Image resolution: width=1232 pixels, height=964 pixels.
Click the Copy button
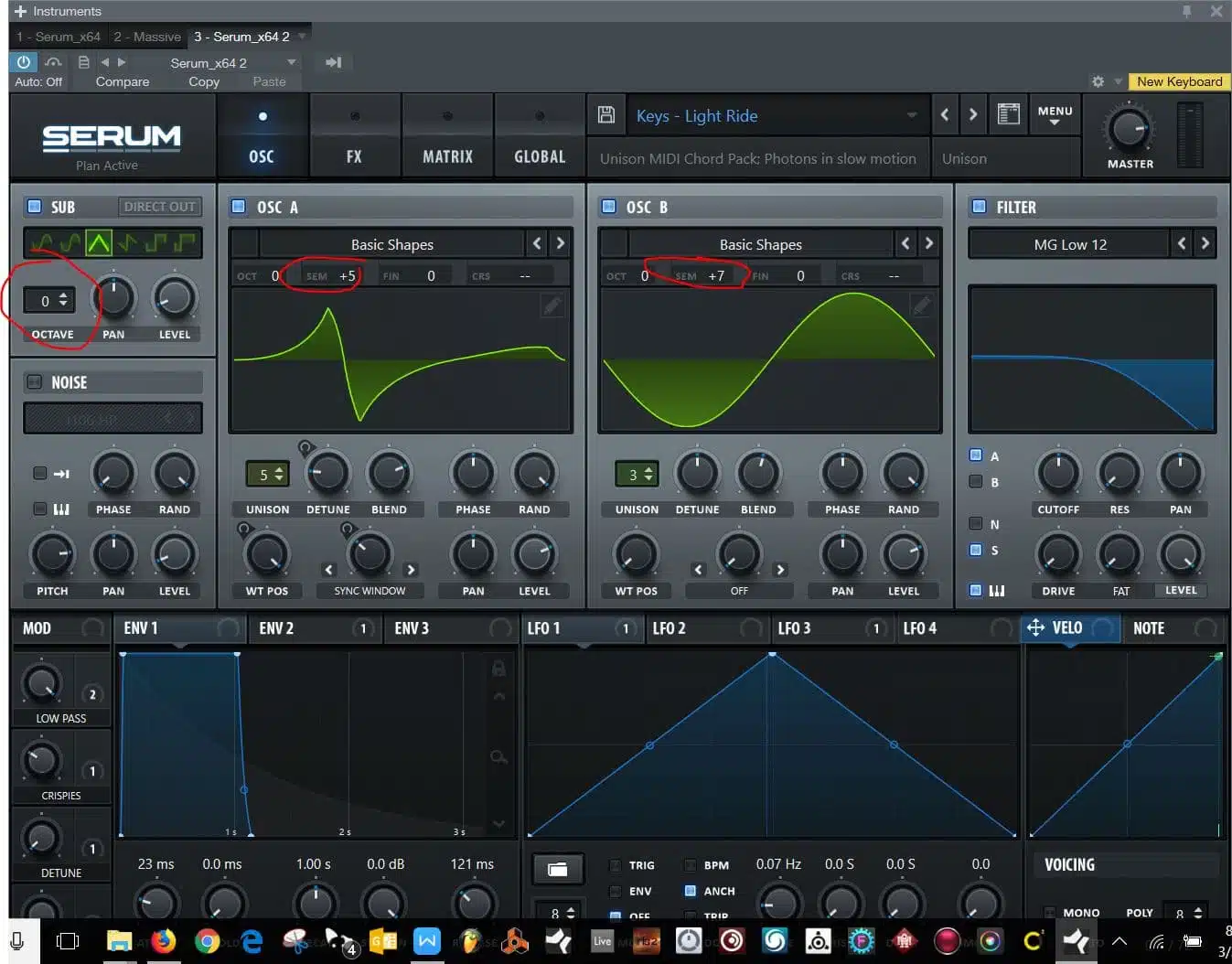point(204,81)
